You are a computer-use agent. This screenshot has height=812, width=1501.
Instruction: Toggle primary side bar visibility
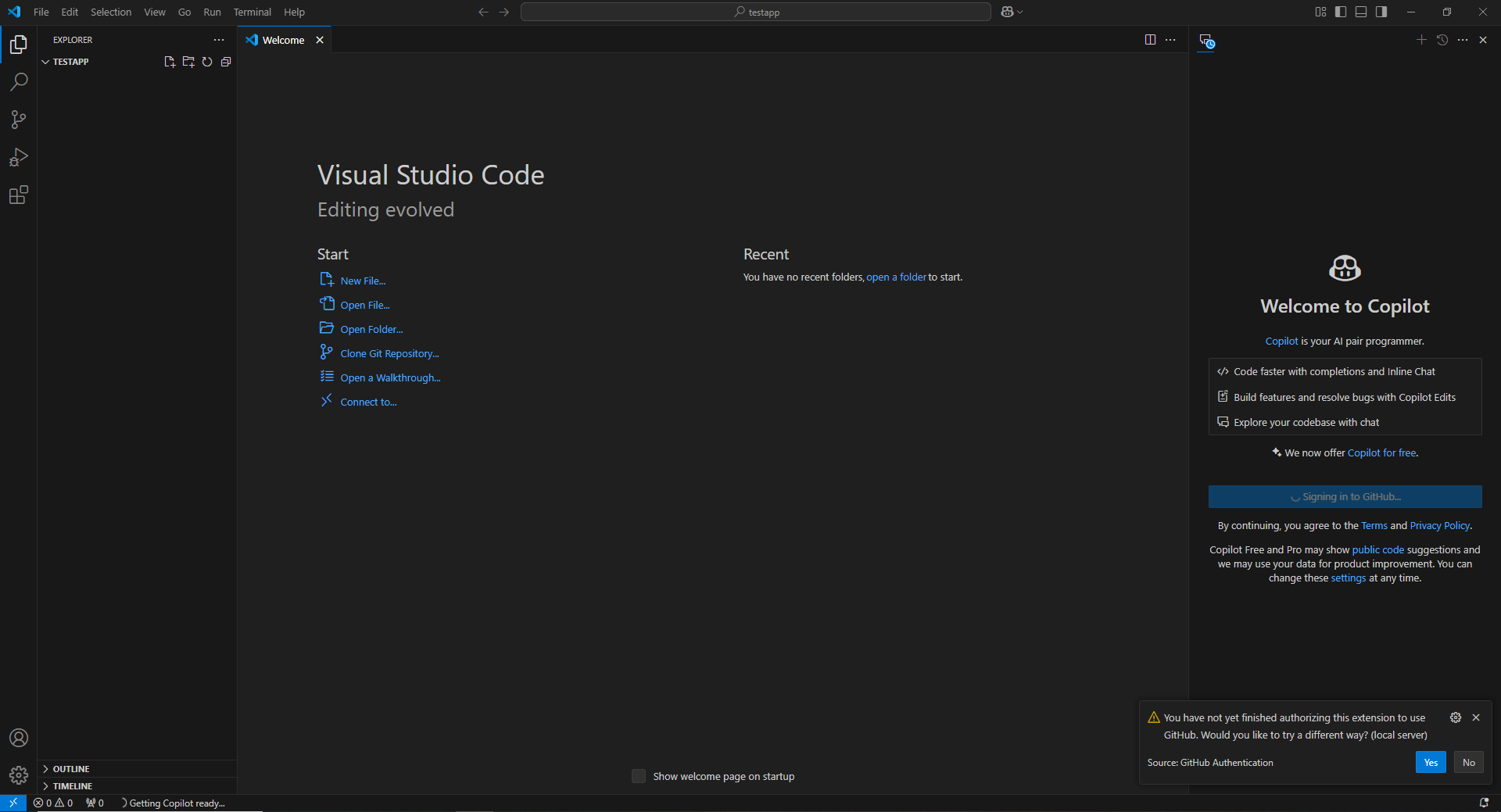pos(1341,12)
